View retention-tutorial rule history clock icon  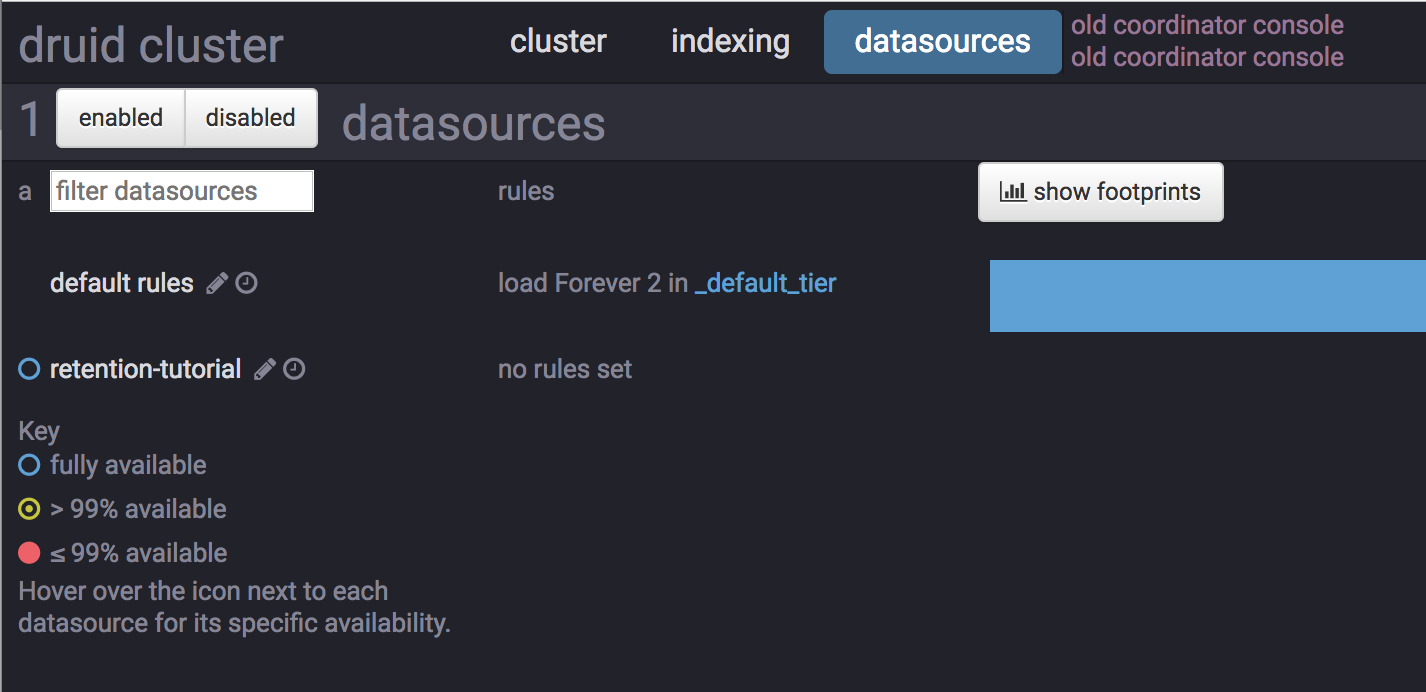click(x=294, y=370)
